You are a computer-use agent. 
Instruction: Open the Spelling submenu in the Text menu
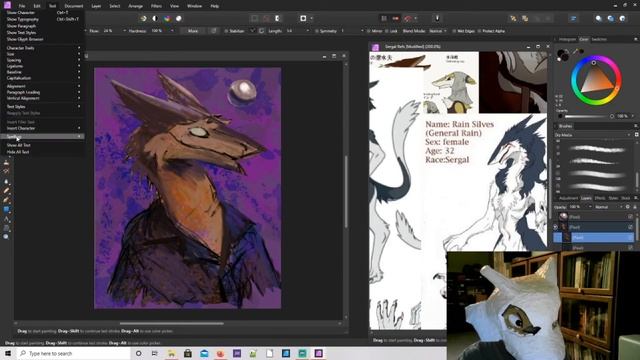click(43, 136)
